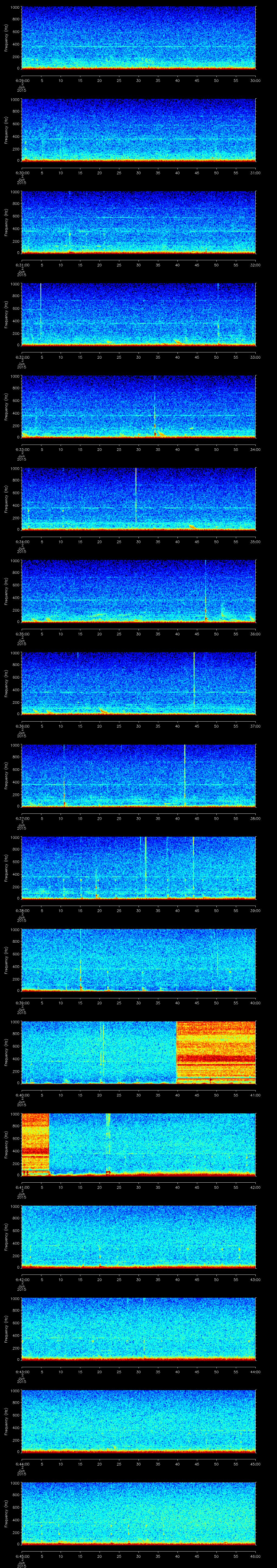This screenshot has width=277, height=1568.
Task: Click the vertical spike near 44s in 6:36 panel
Action: pos(194,680)
